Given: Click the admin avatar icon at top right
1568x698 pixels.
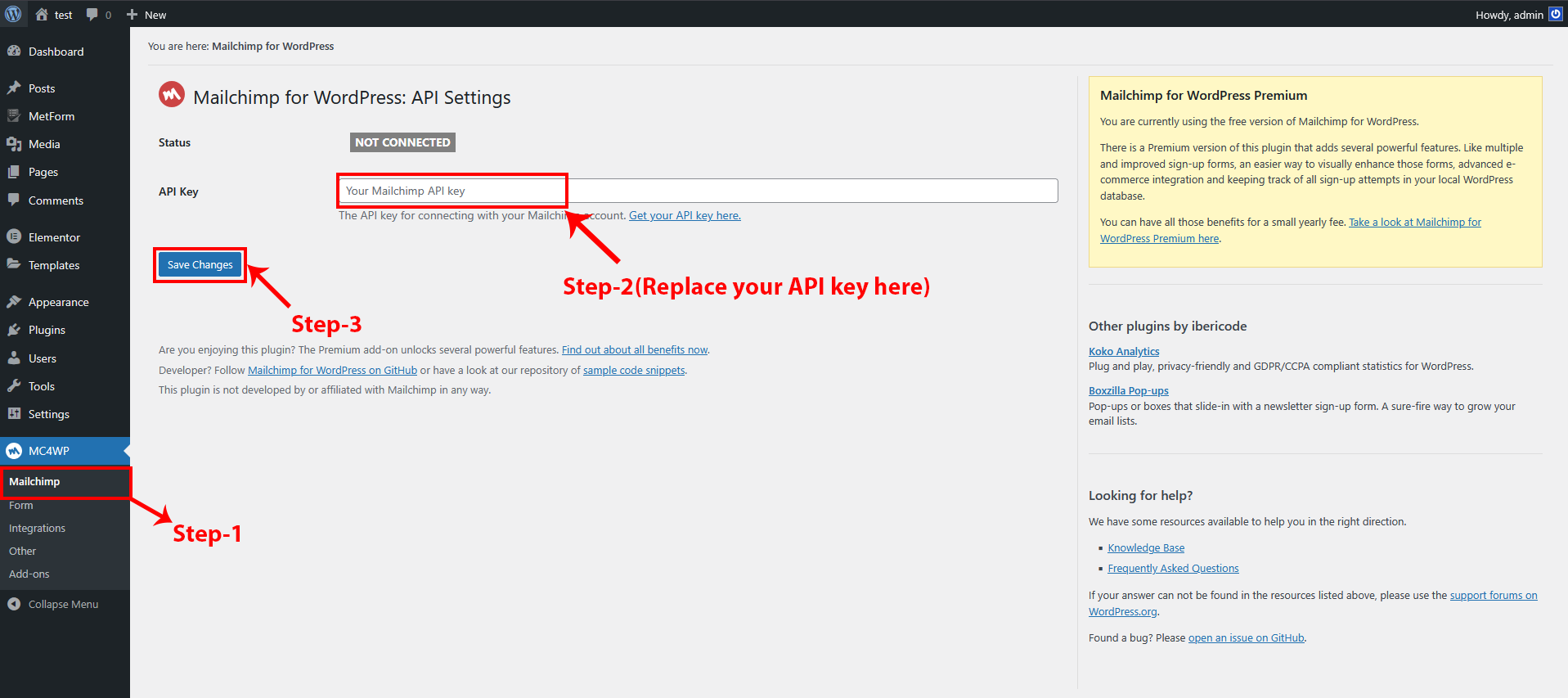Looking at the screenshot, I should (1555, 15).
